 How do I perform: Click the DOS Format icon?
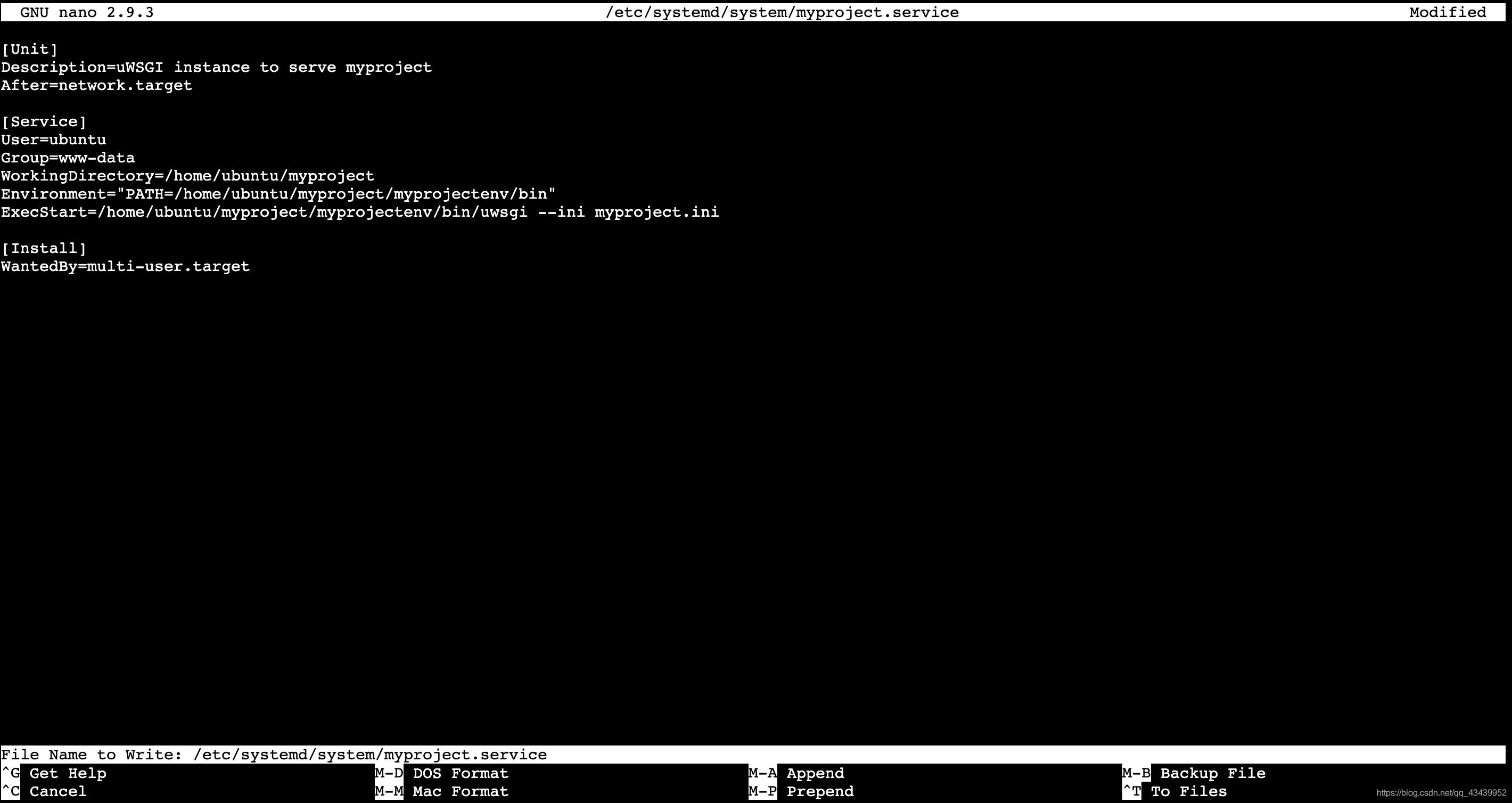[461, 773]
